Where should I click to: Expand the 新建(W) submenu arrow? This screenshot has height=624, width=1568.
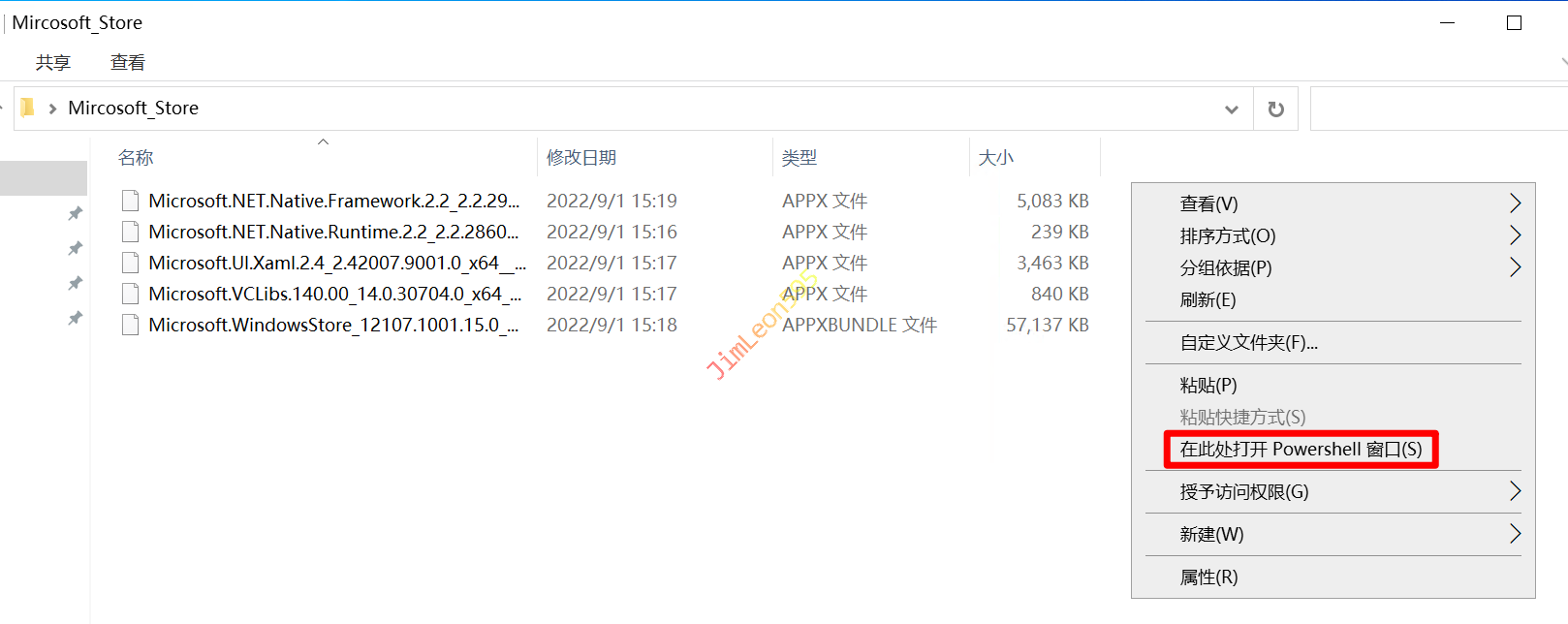coord(1515,534)
